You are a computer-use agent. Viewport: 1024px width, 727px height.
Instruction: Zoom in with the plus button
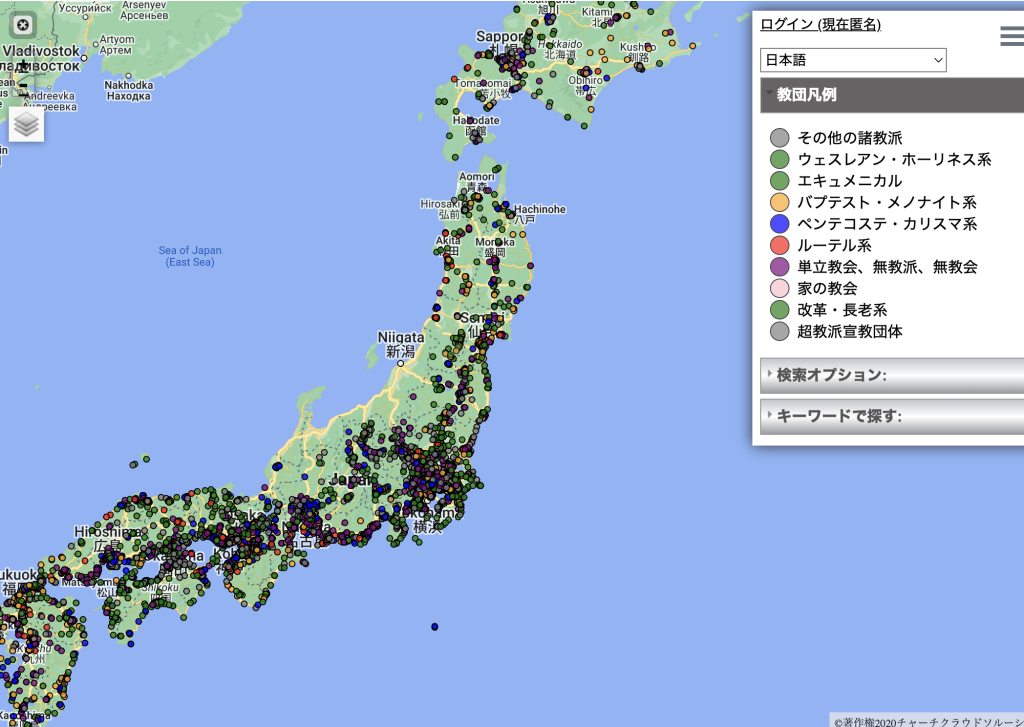pyautogui.click(x=23, y=67)
